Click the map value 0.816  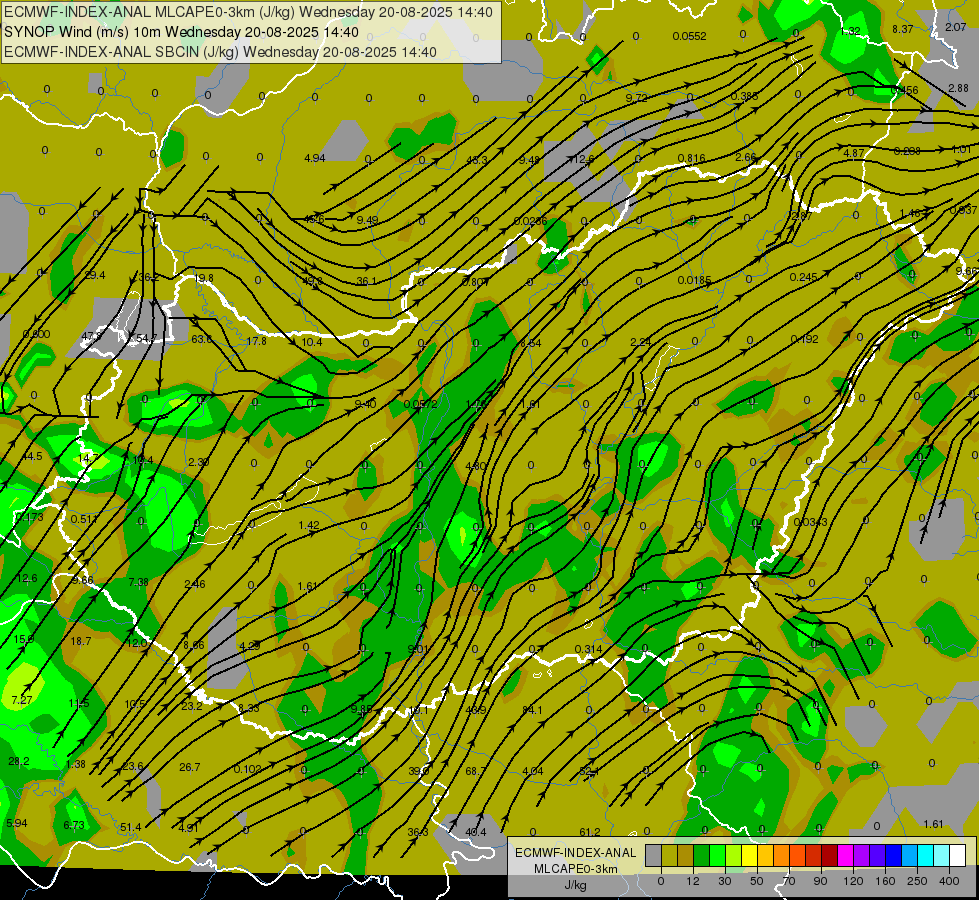tap(692, 158)
